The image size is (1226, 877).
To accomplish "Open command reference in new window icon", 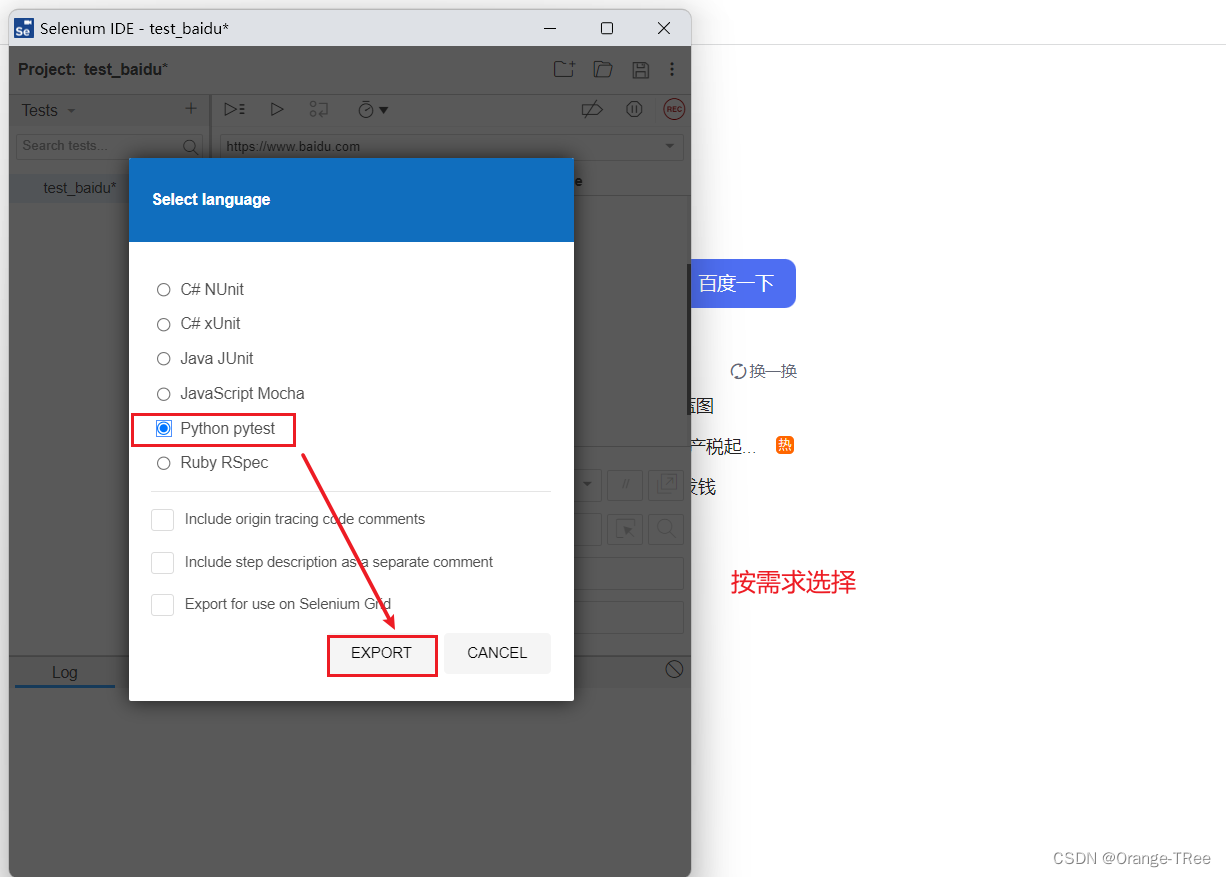I will pos(666,485).
